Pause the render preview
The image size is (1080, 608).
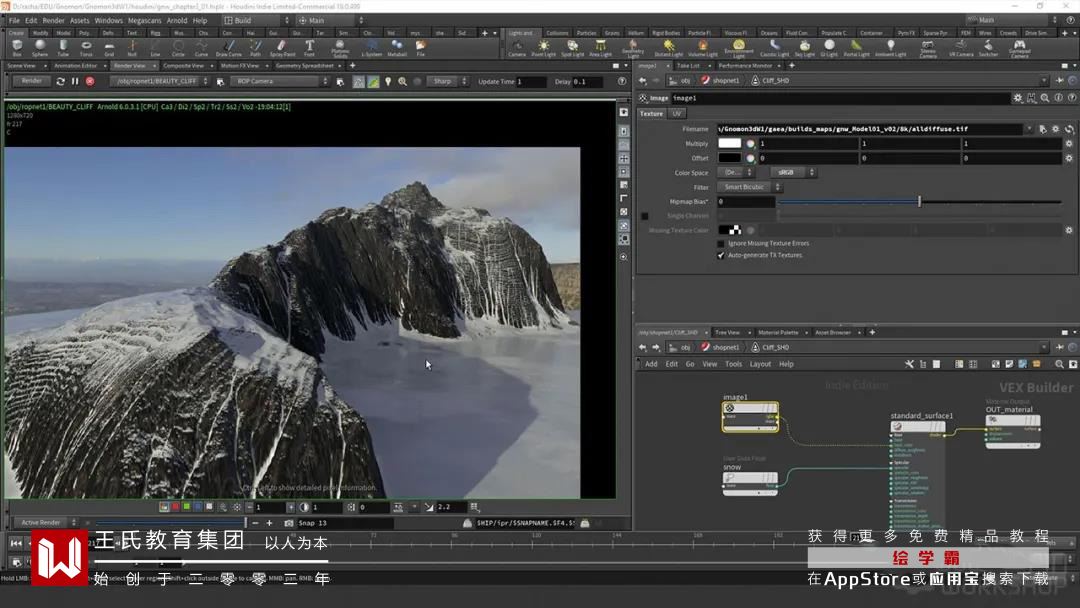pyautogui.click(x=75, y=81)
